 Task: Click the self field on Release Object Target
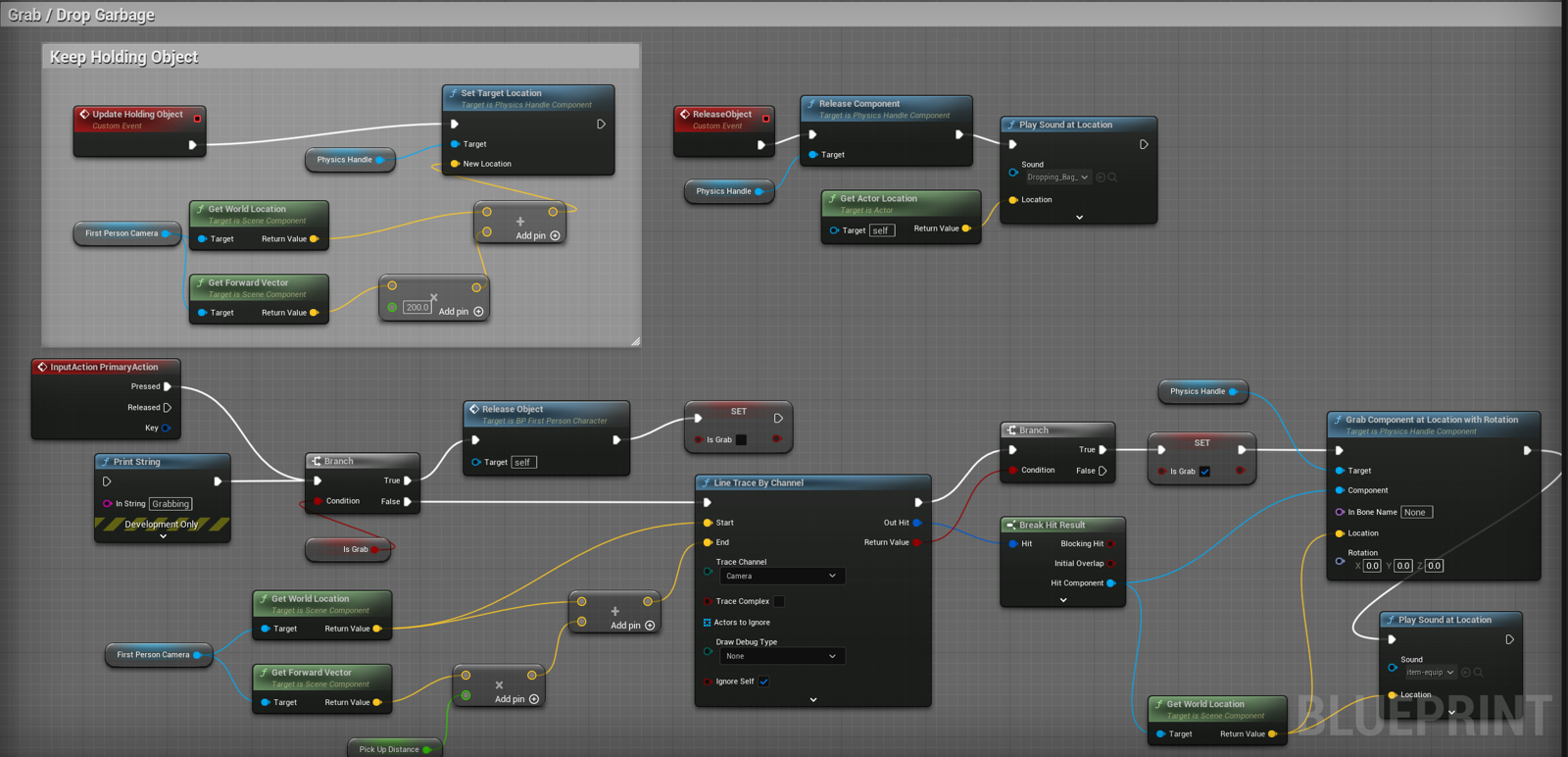(524, 462)
